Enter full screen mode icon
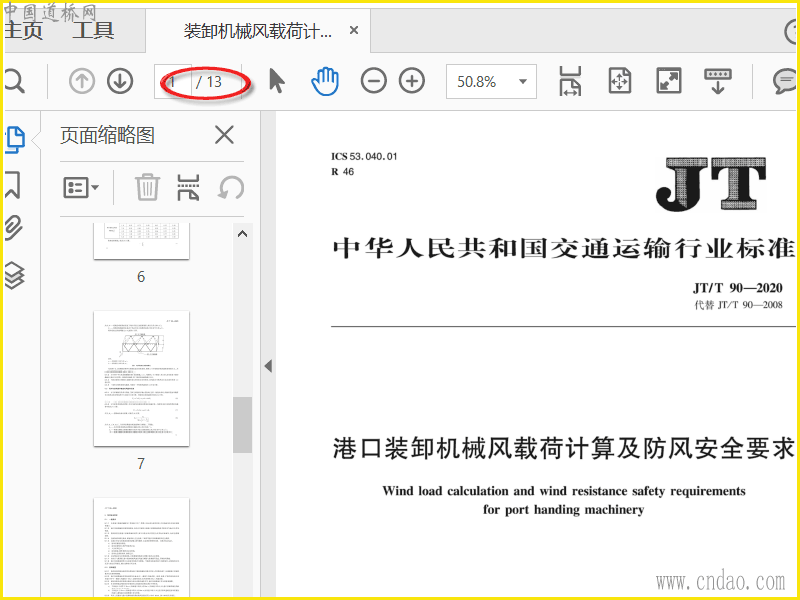Viewport: 800px width, 600px height. [668, 81]
